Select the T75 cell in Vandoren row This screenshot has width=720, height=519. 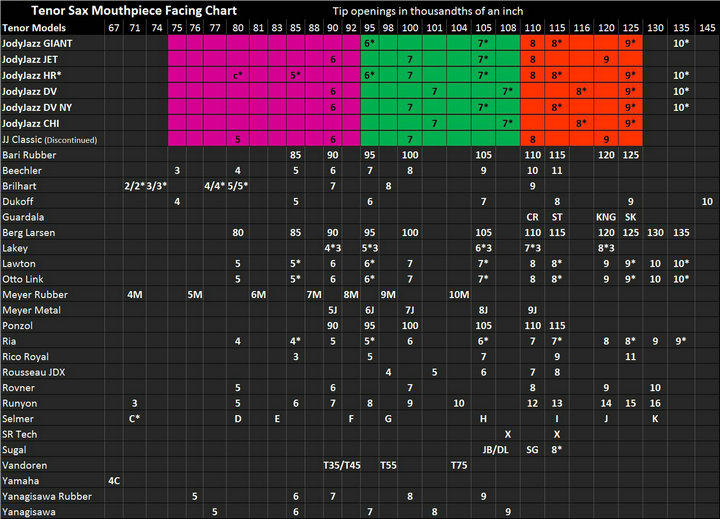point(459,465)
